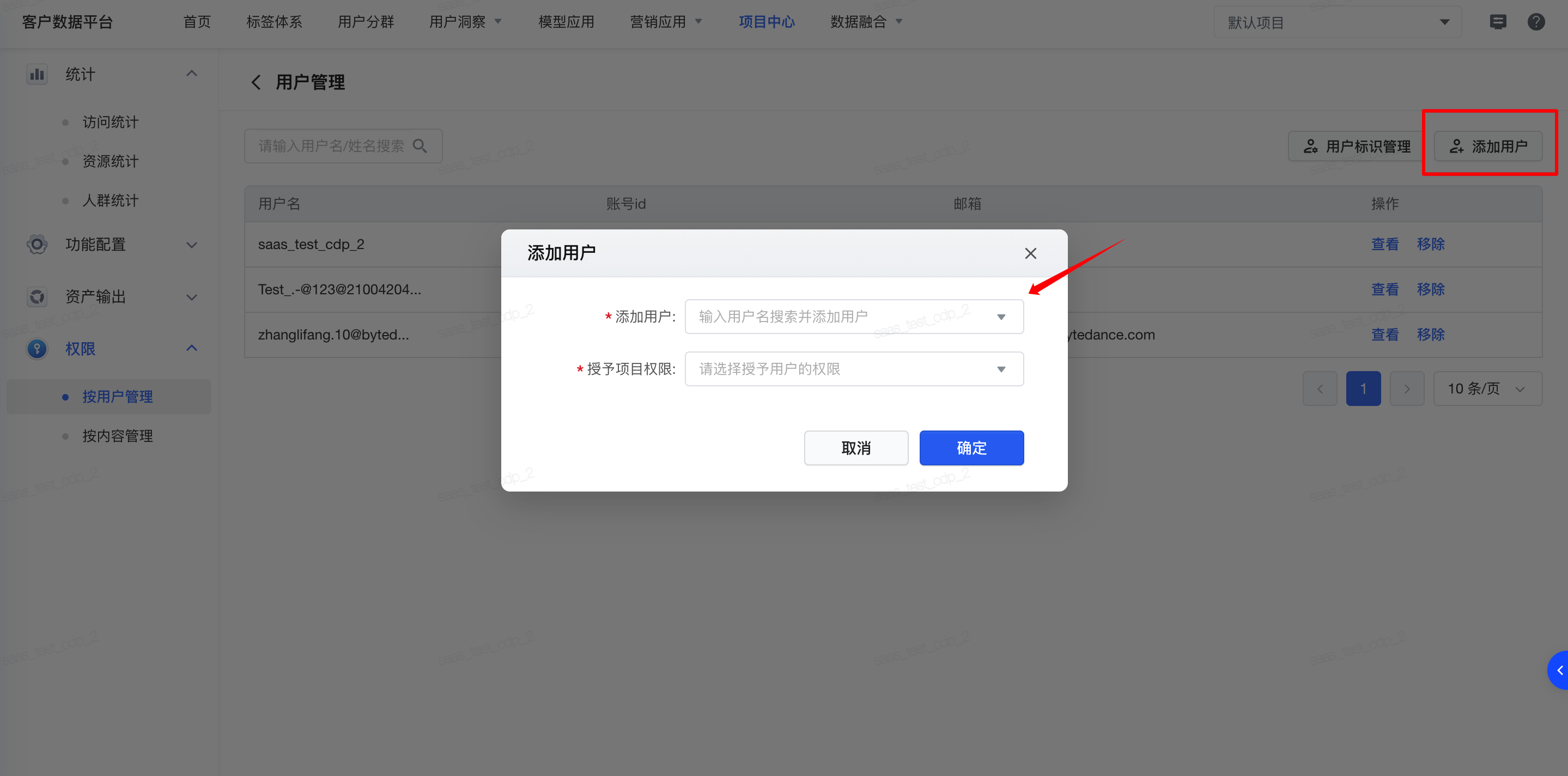Expand the 资产输出 section chevron

[x=192, y=298]
